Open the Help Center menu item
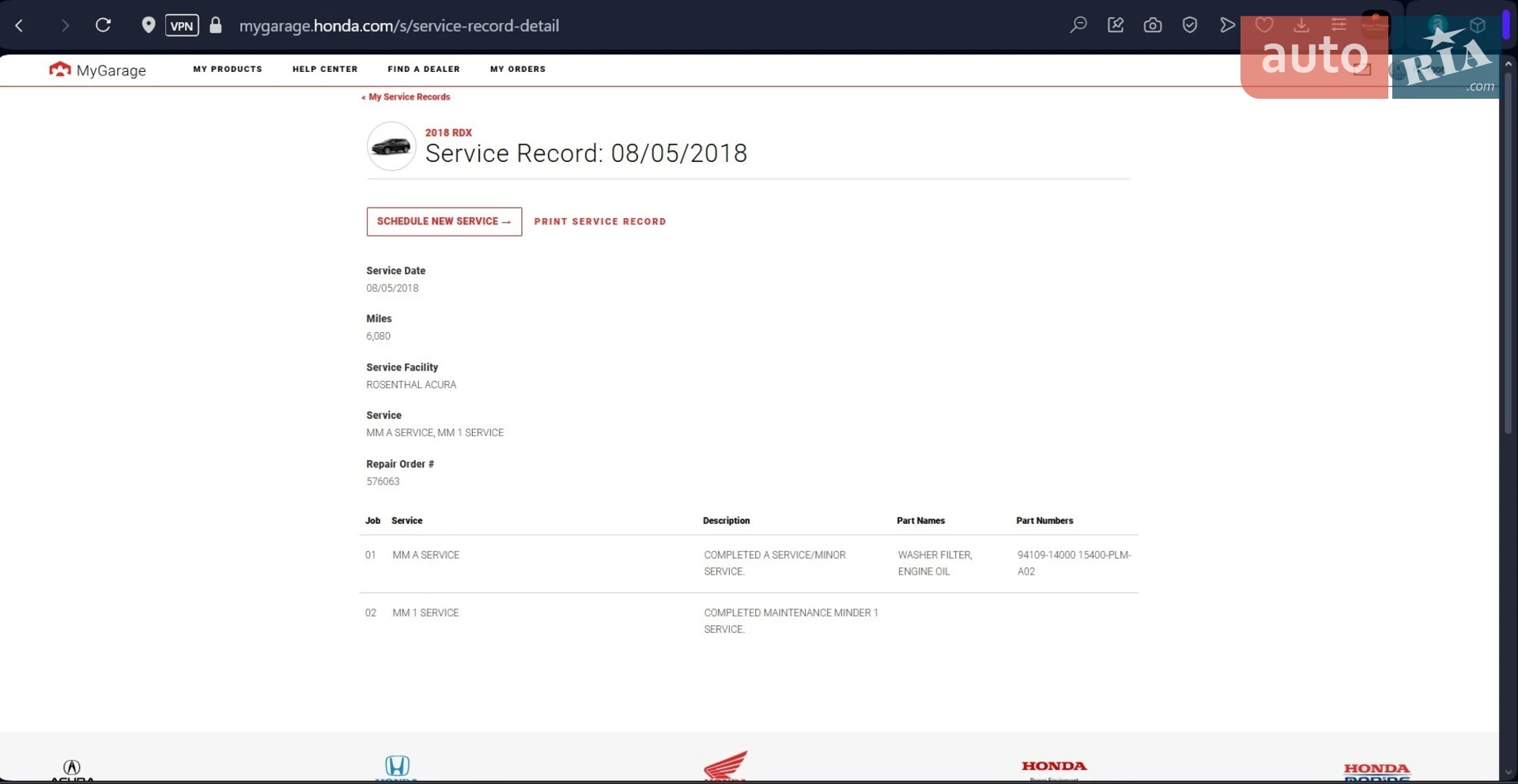This screenshot has width=1518, height=784. [325, 70]
